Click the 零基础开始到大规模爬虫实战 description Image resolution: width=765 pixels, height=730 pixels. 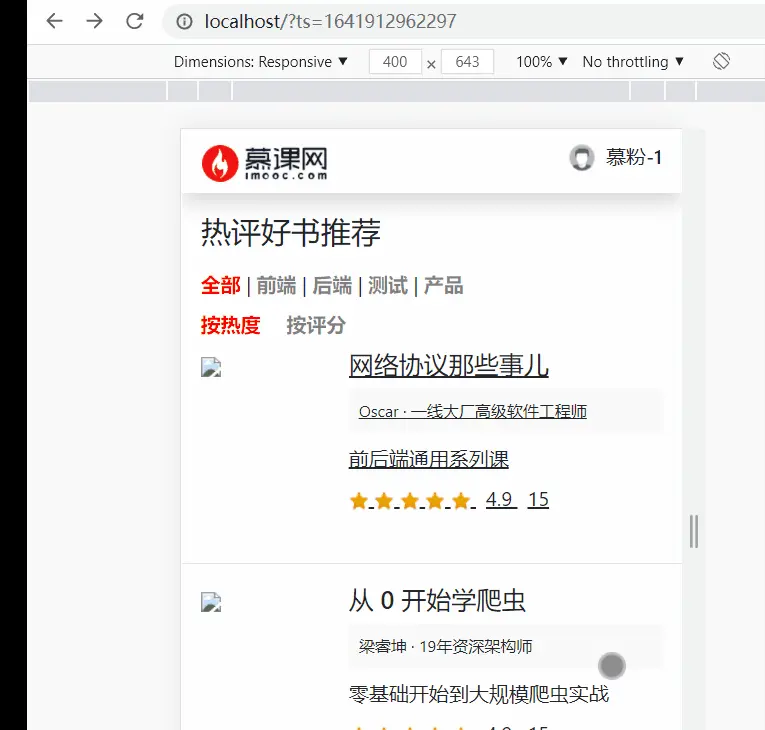click(x=479, y=694)
